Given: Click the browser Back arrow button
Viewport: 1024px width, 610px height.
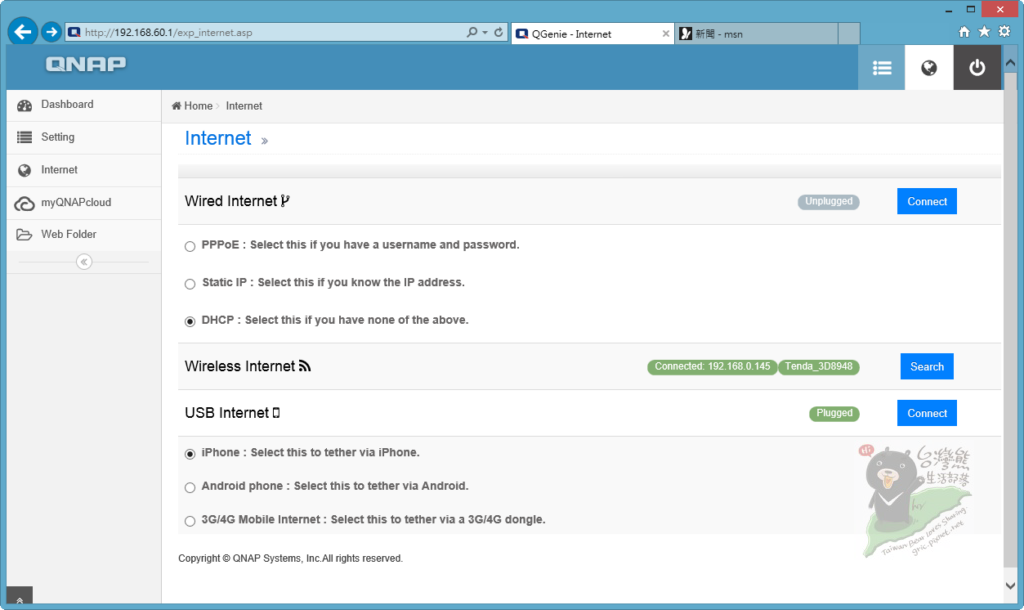Looking at the screenshot, I should click(x=23, y=31).
